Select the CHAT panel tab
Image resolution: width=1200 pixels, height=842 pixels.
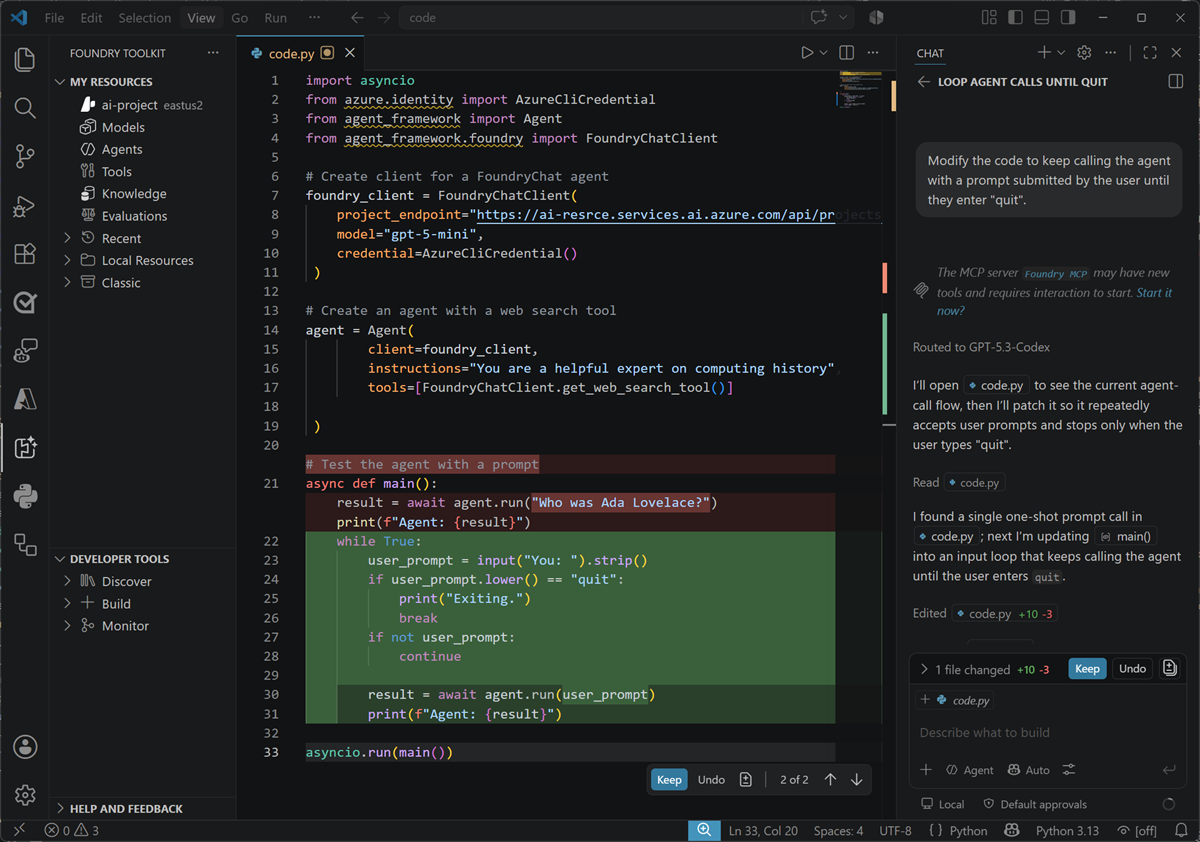[930, 53]
